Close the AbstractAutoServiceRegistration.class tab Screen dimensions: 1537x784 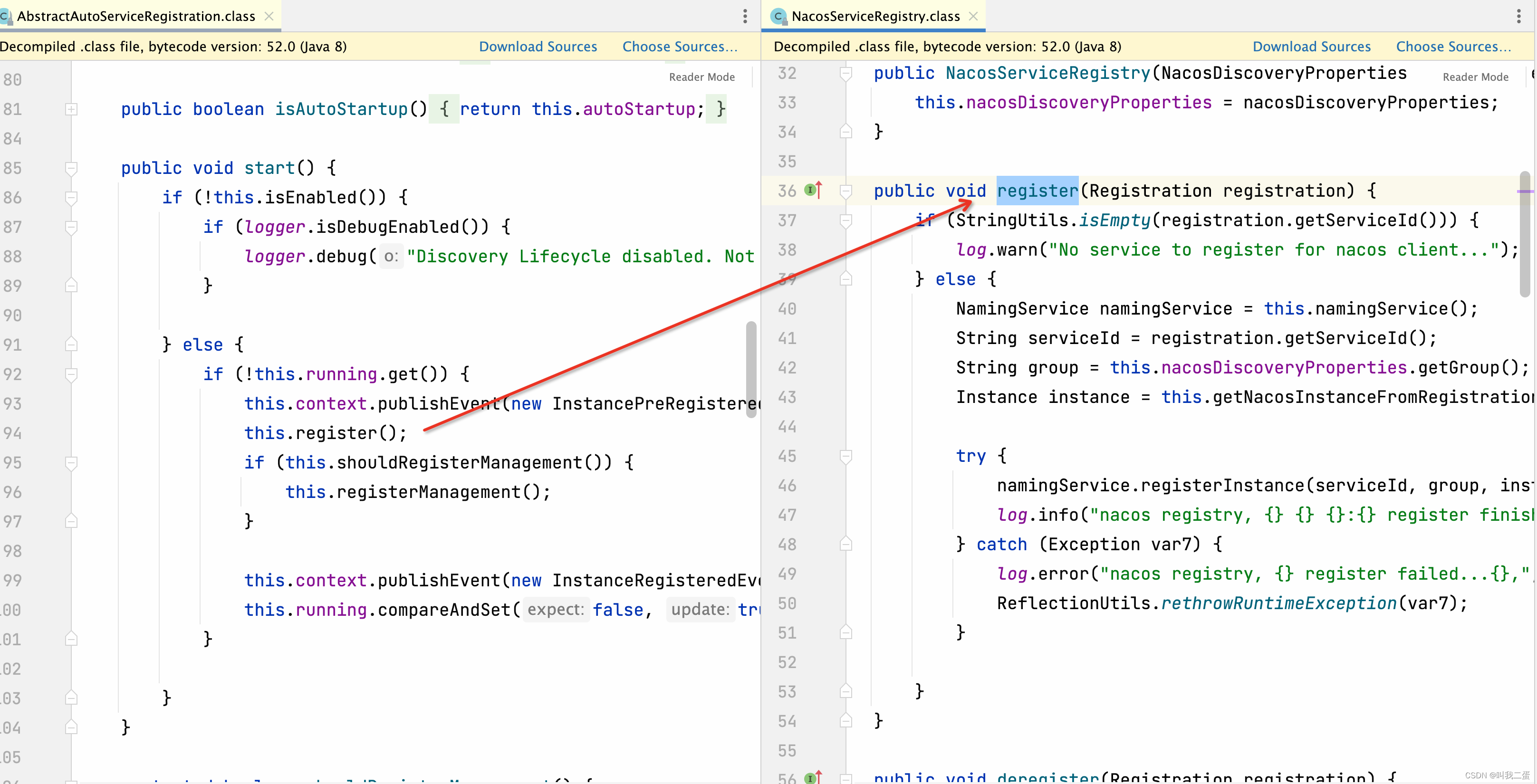269,16
